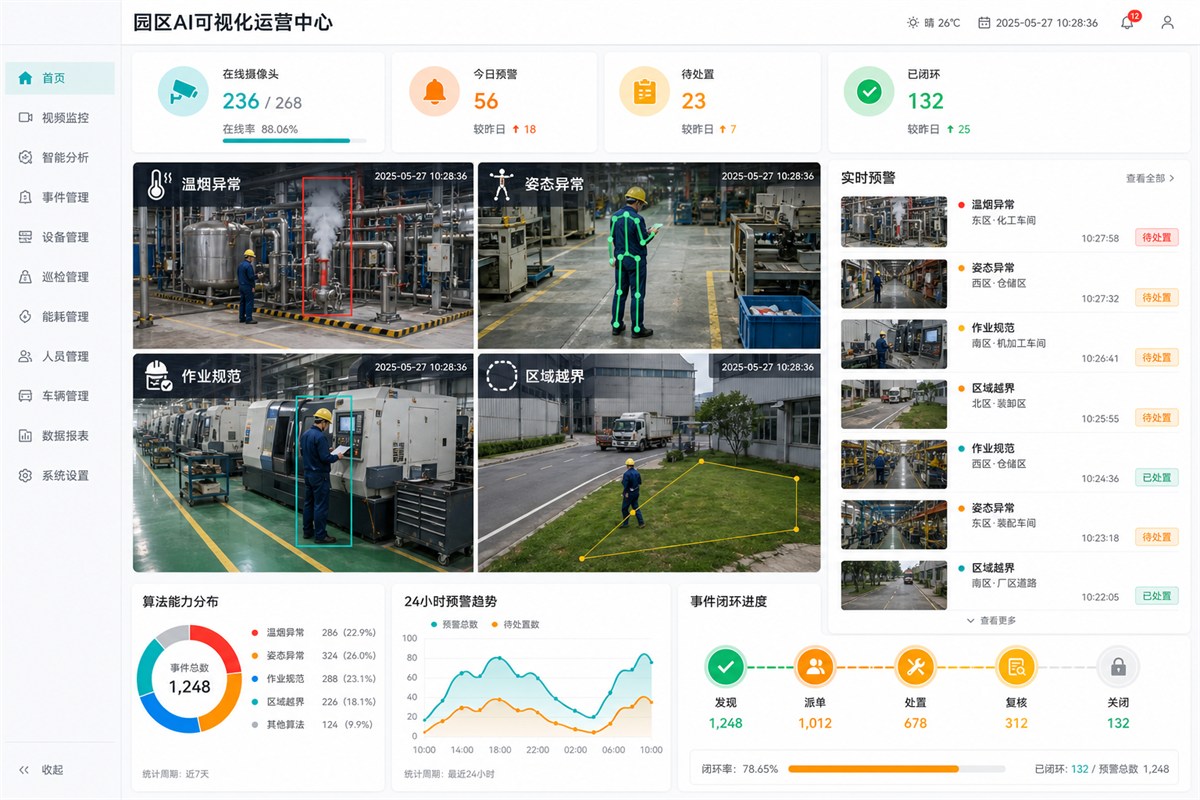Click 待处置 tag on the 化工车间 alert

(x=1156, y=238)
